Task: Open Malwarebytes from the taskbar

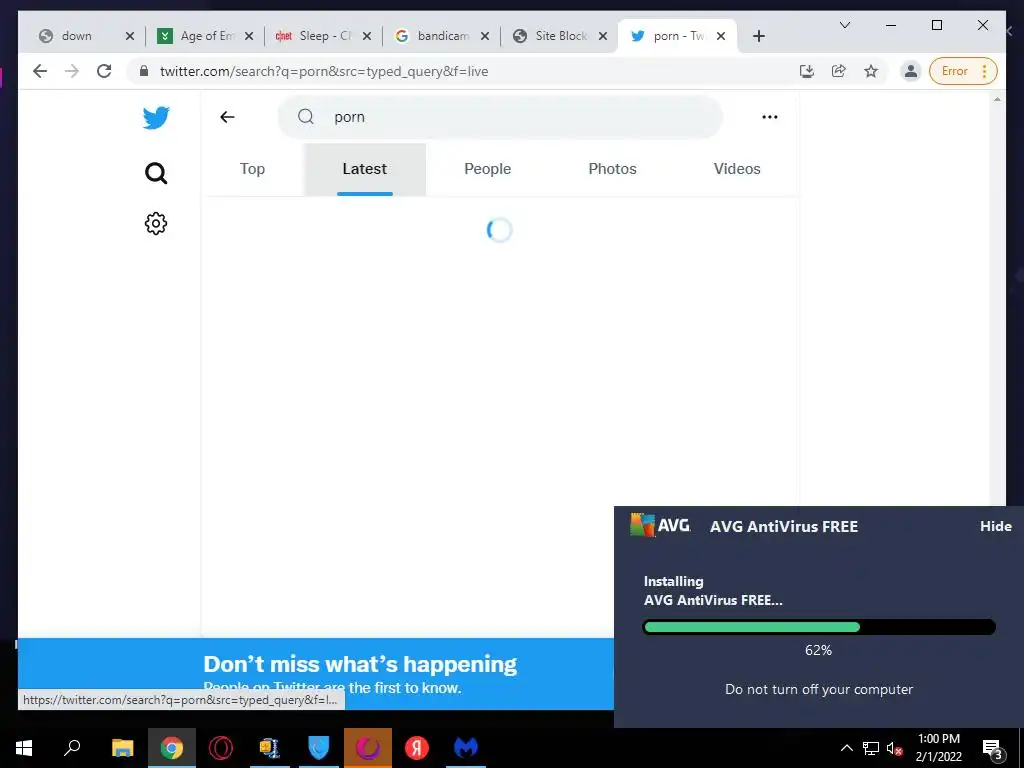Action: (466, 748)
